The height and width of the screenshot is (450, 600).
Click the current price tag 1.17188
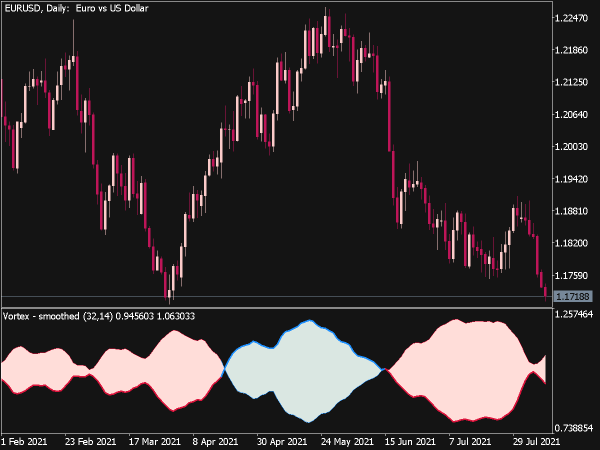tap(573, 297)
